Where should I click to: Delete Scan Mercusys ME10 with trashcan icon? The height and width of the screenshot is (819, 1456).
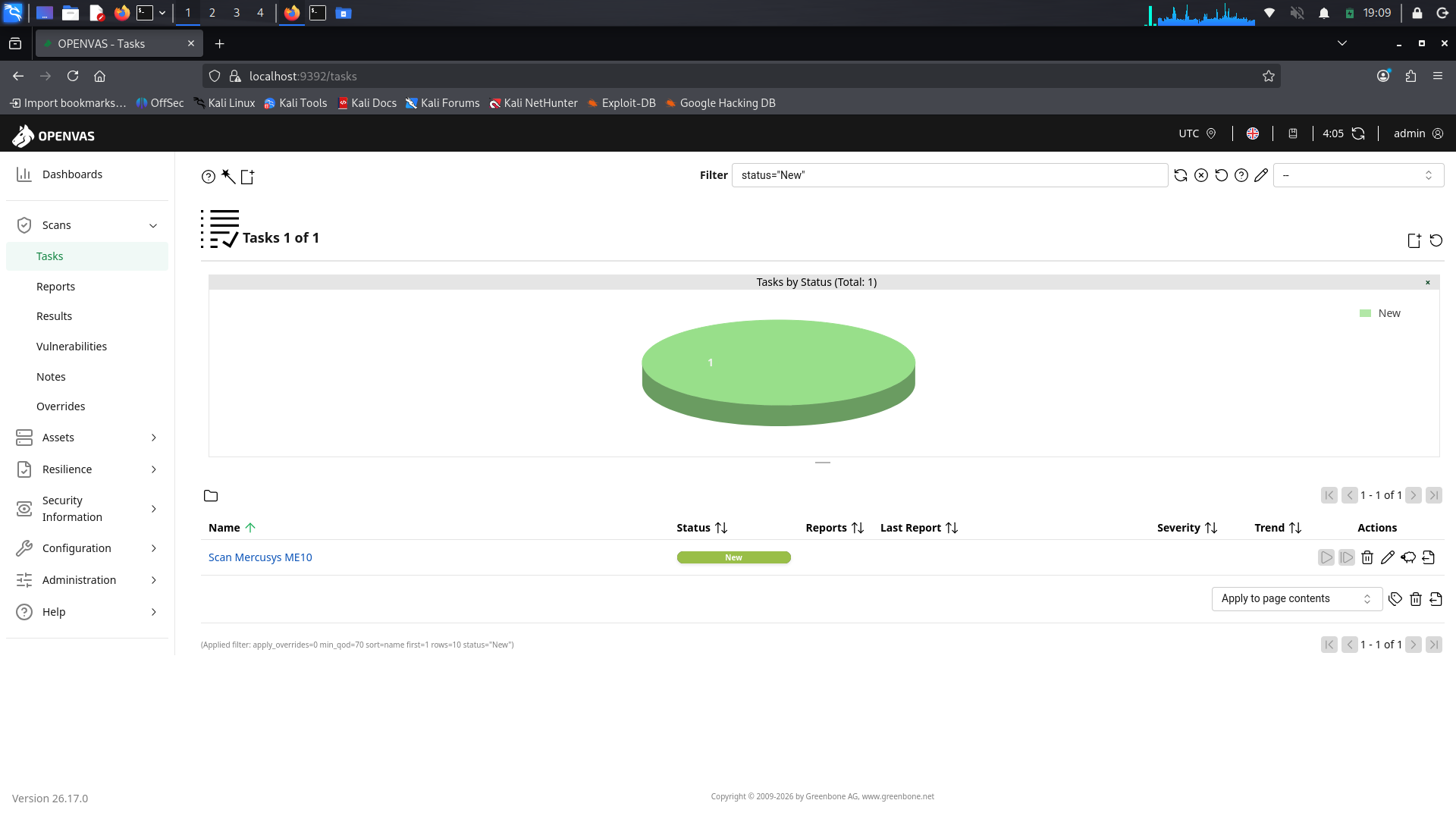coord(1367,557)
